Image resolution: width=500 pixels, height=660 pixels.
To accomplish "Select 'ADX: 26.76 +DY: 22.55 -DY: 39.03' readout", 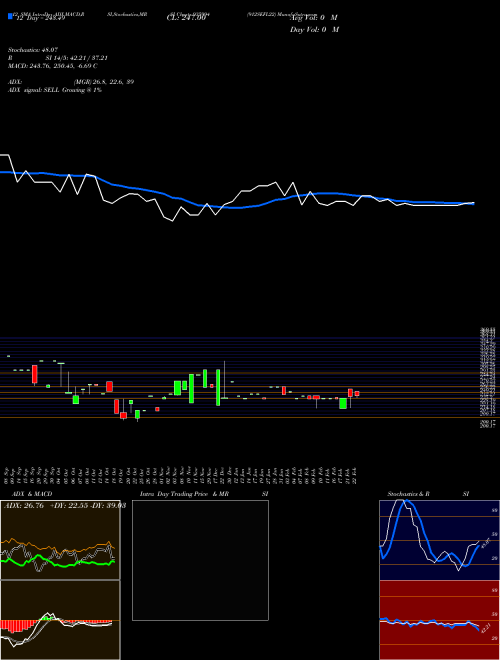I will 65,506.
